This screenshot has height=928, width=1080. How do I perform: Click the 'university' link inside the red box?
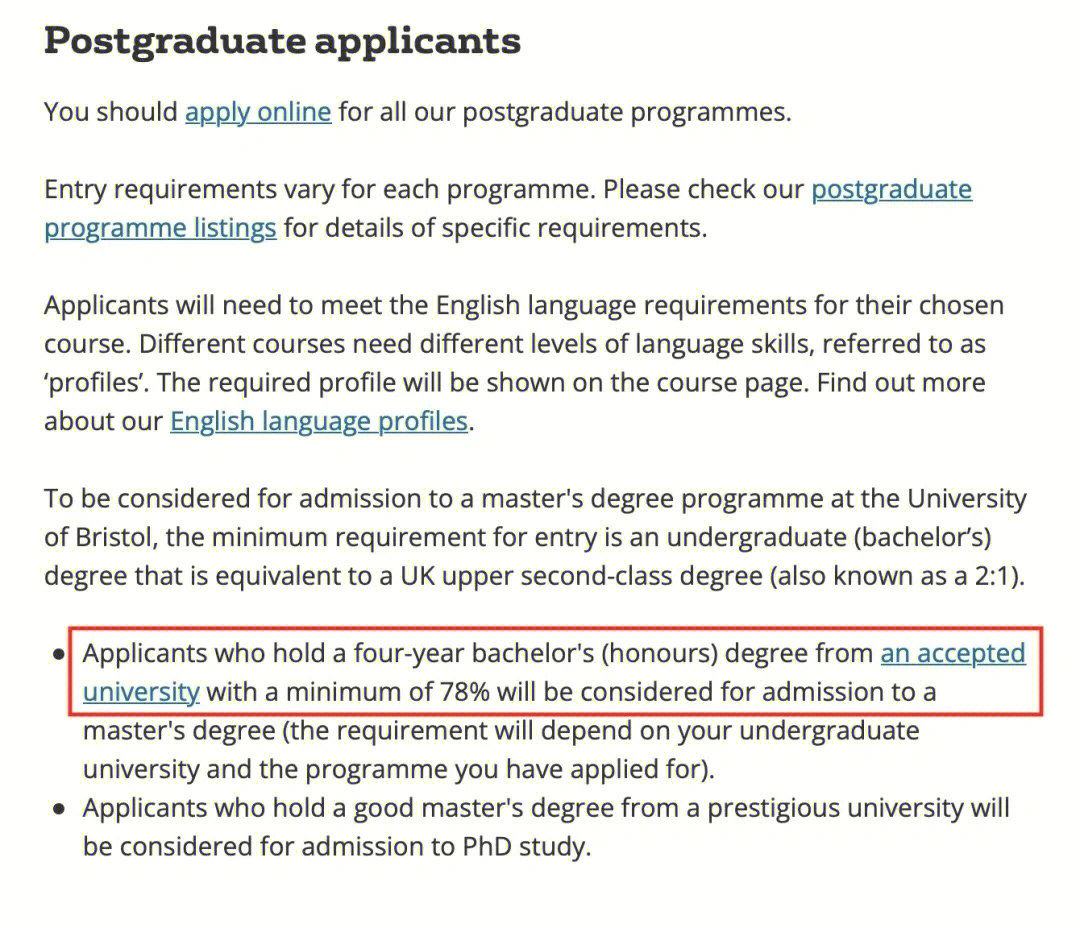141,692
